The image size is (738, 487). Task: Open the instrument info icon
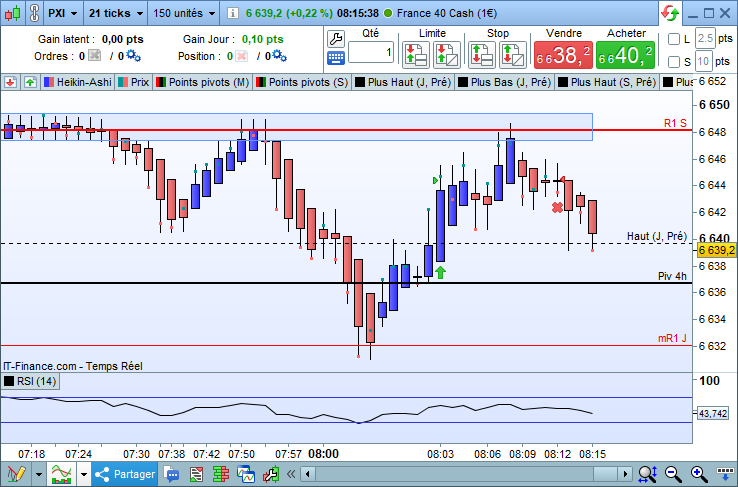coord(233,13)
